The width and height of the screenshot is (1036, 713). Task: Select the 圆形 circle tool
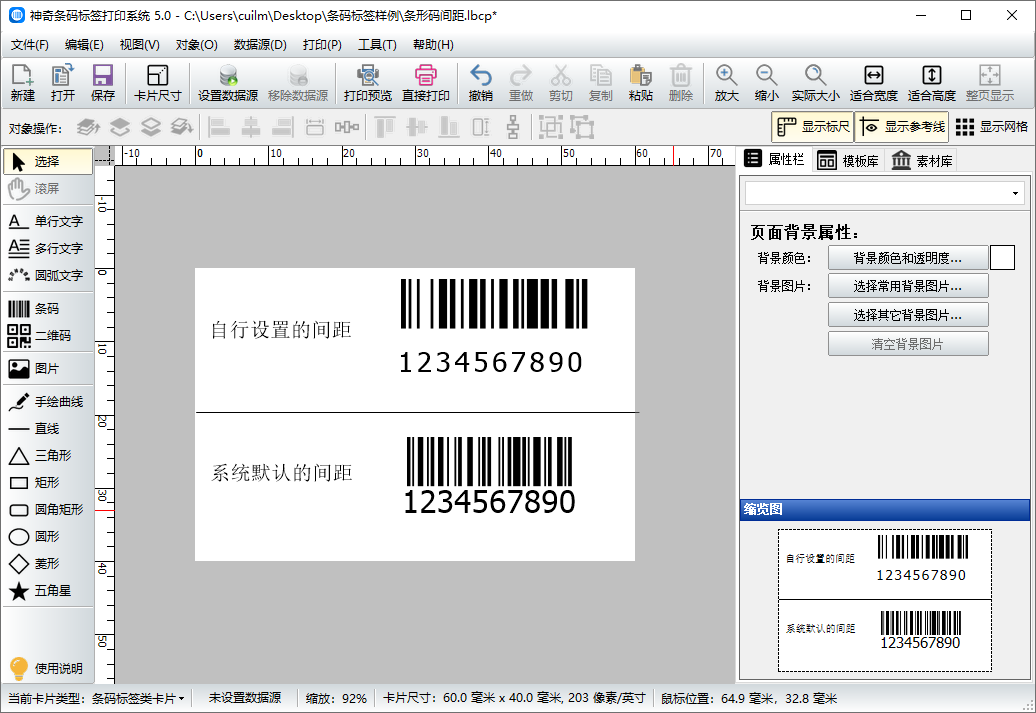(48, 537)
